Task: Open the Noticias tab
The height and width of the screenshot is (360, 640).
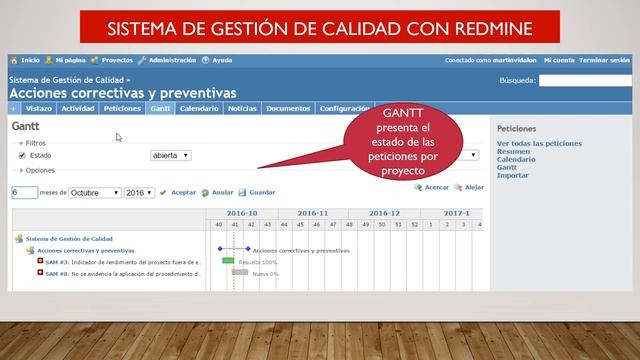Action: 242,109
